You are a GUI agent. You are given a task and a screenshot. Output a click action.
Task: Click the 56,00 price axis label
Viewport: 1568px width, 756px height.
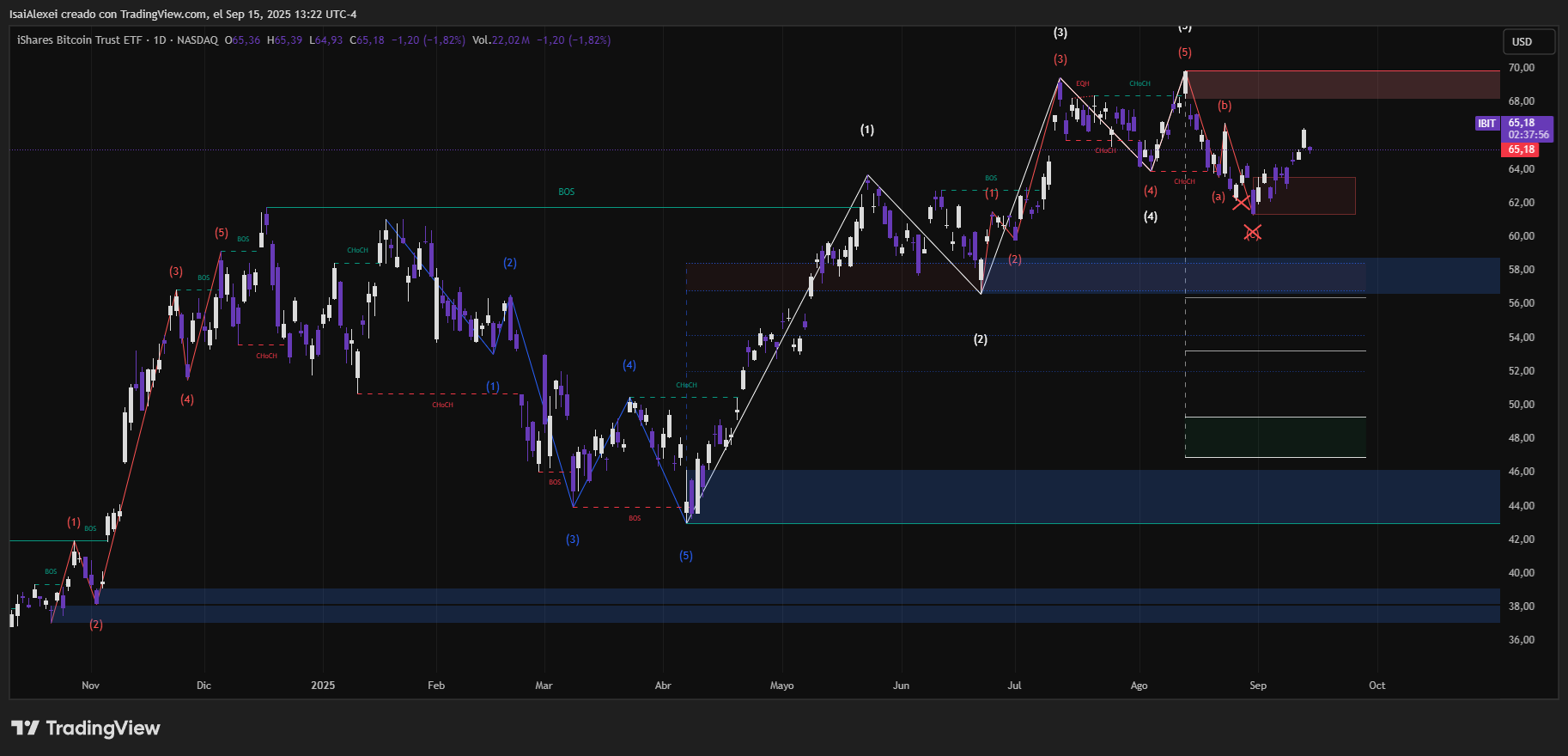(1521, 303)
